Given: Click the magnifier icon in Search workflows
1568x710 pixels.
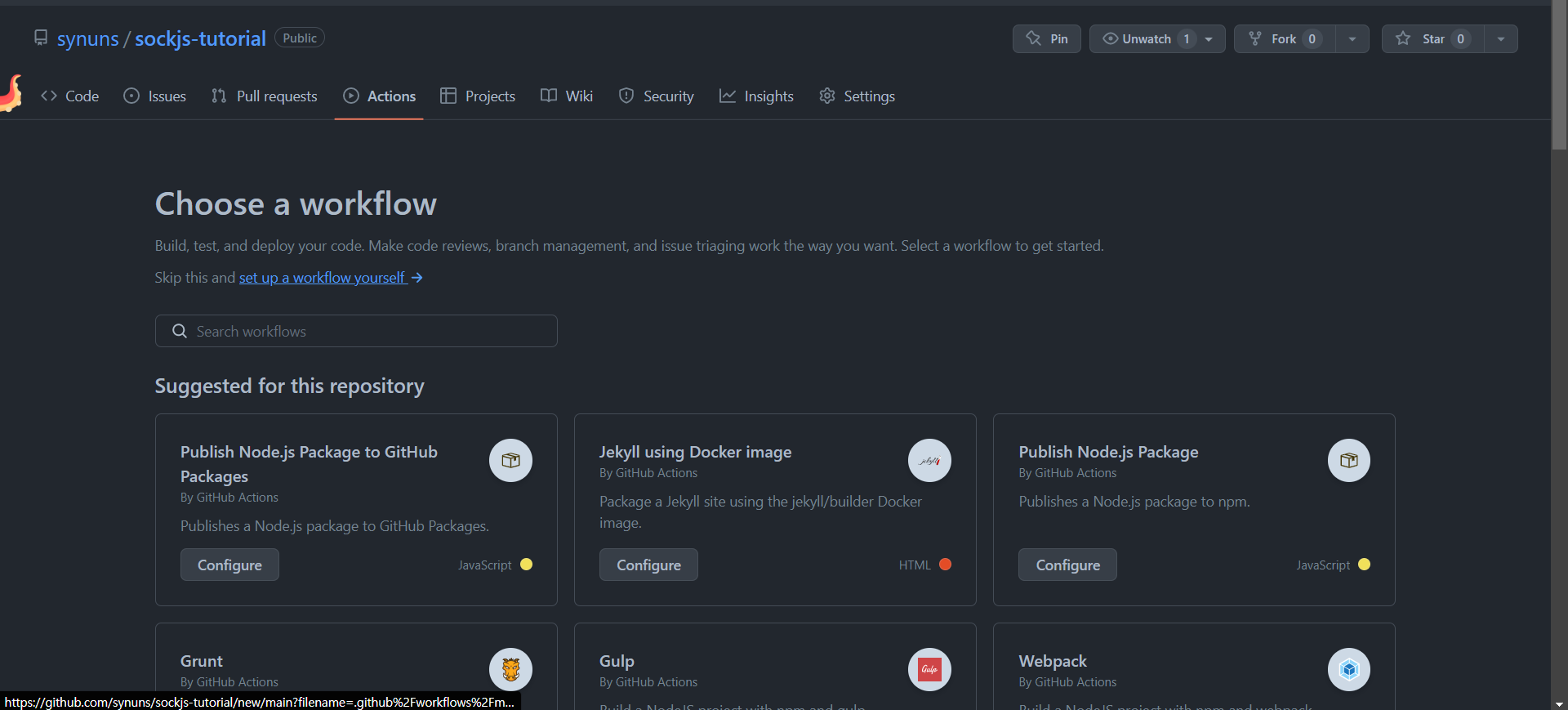Looking at the screenshot, I should point(180,331).
